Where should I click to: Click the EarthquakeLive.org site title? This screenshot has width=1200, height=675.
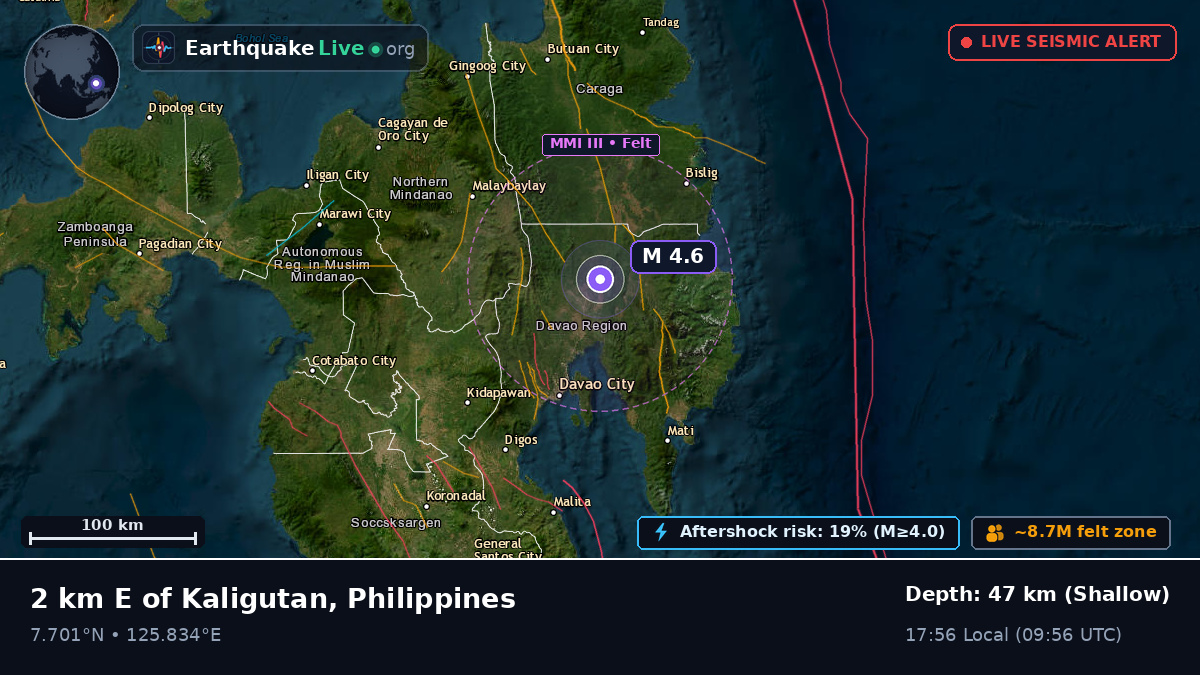pyautogui.click(x=300, y=48)
